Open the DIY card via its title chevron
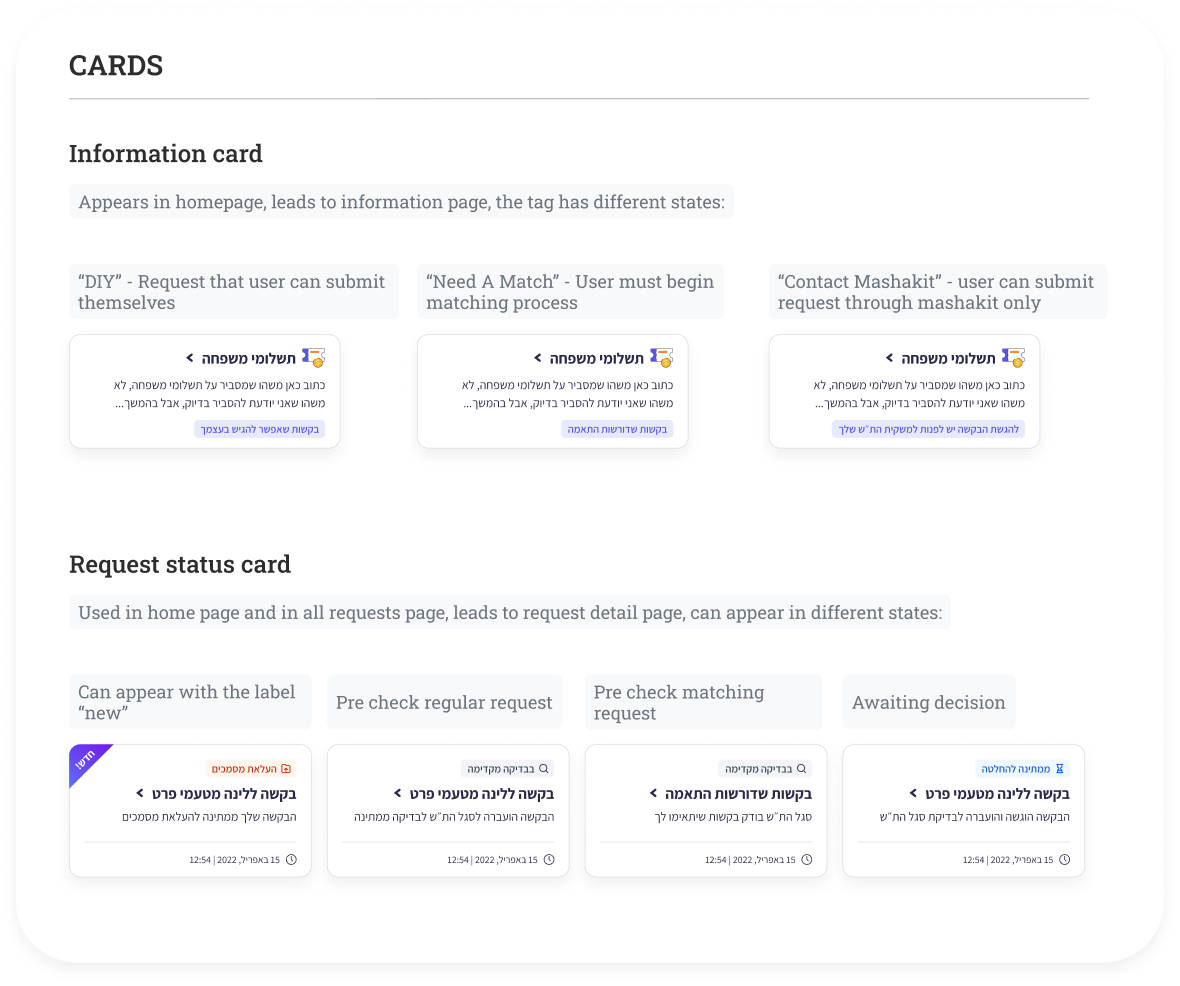Viewport: 1180px width, 986px height. (x=189, y=358)
